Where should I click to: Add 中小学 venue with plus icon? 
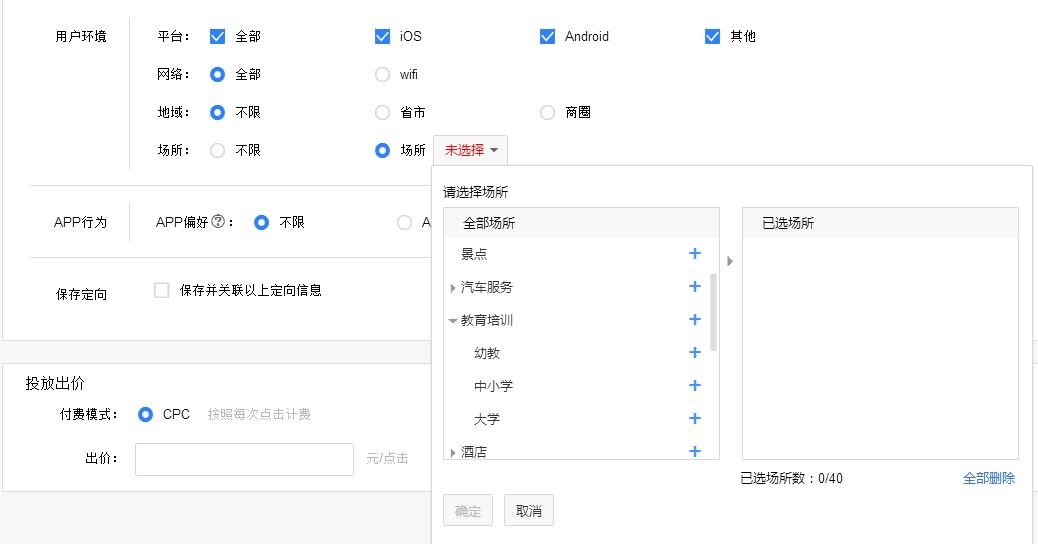[694, 386]
